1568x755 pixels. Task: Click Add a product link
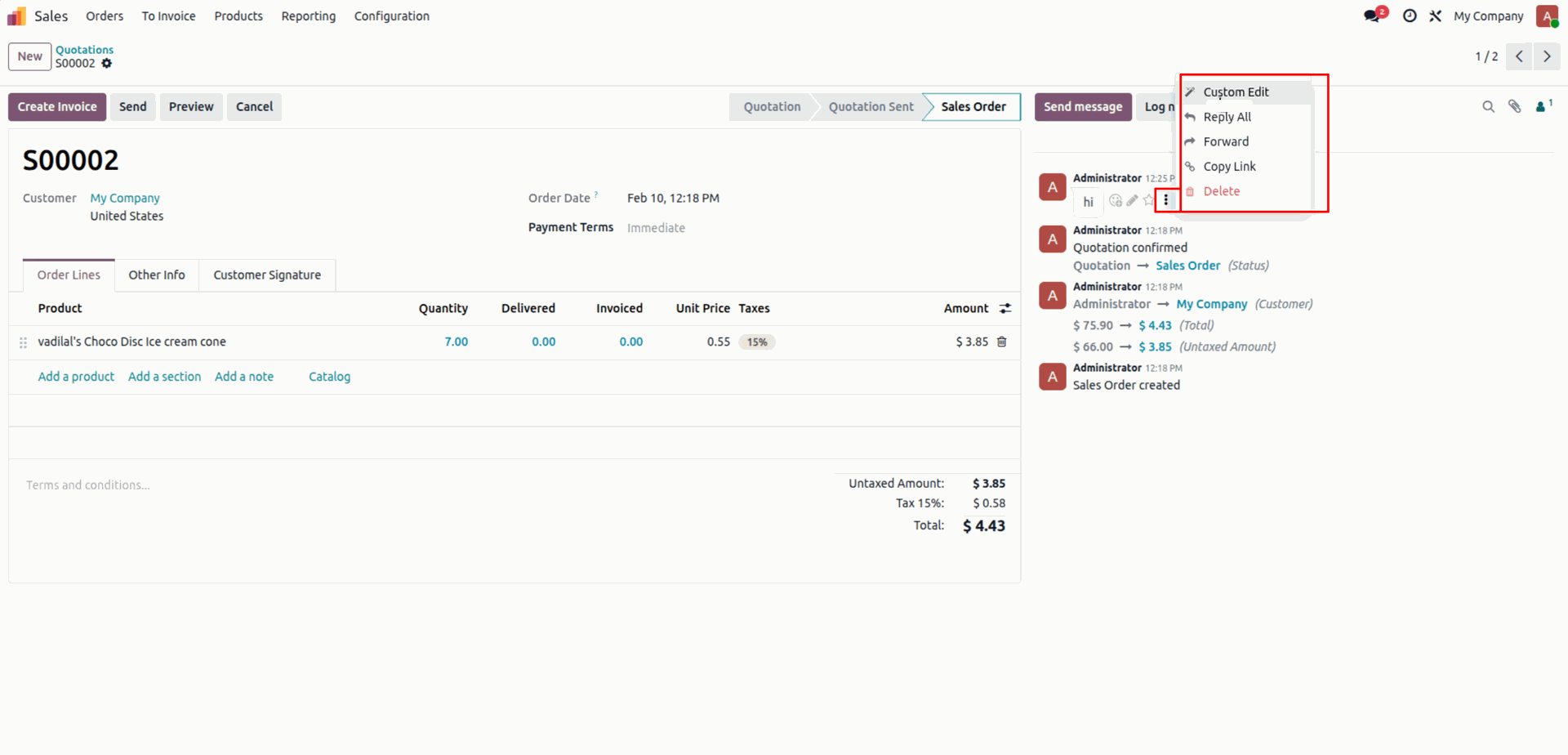click(x=76, y=377)
